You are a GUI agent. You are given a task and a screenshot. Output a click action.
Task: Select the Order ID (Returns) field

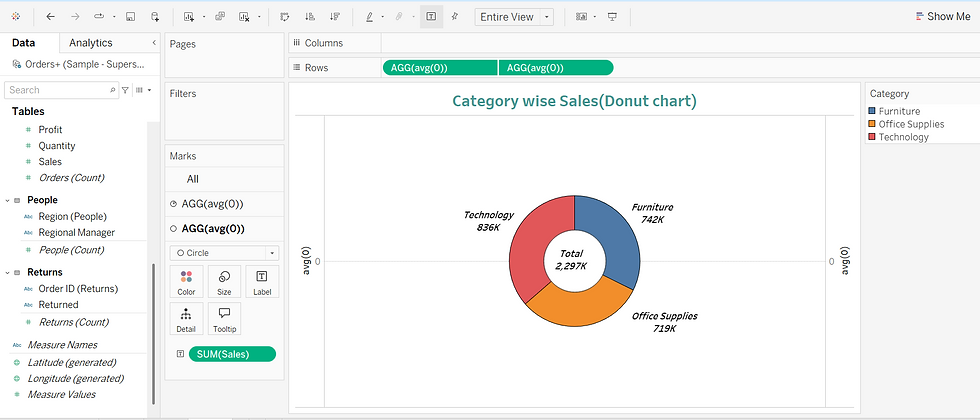78,289
